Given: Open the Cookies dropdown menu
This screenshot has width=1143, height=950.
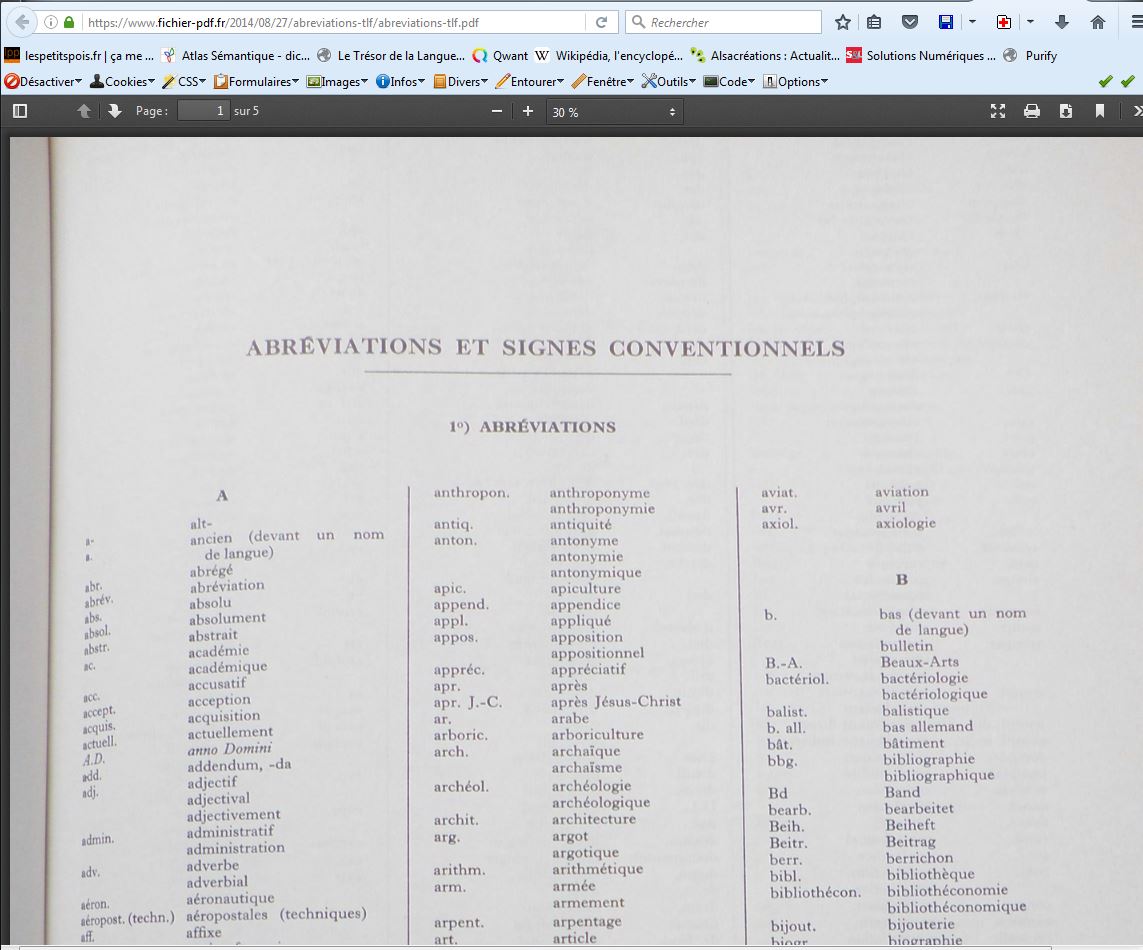Looking at the screenshot, I should coord(122,82).
